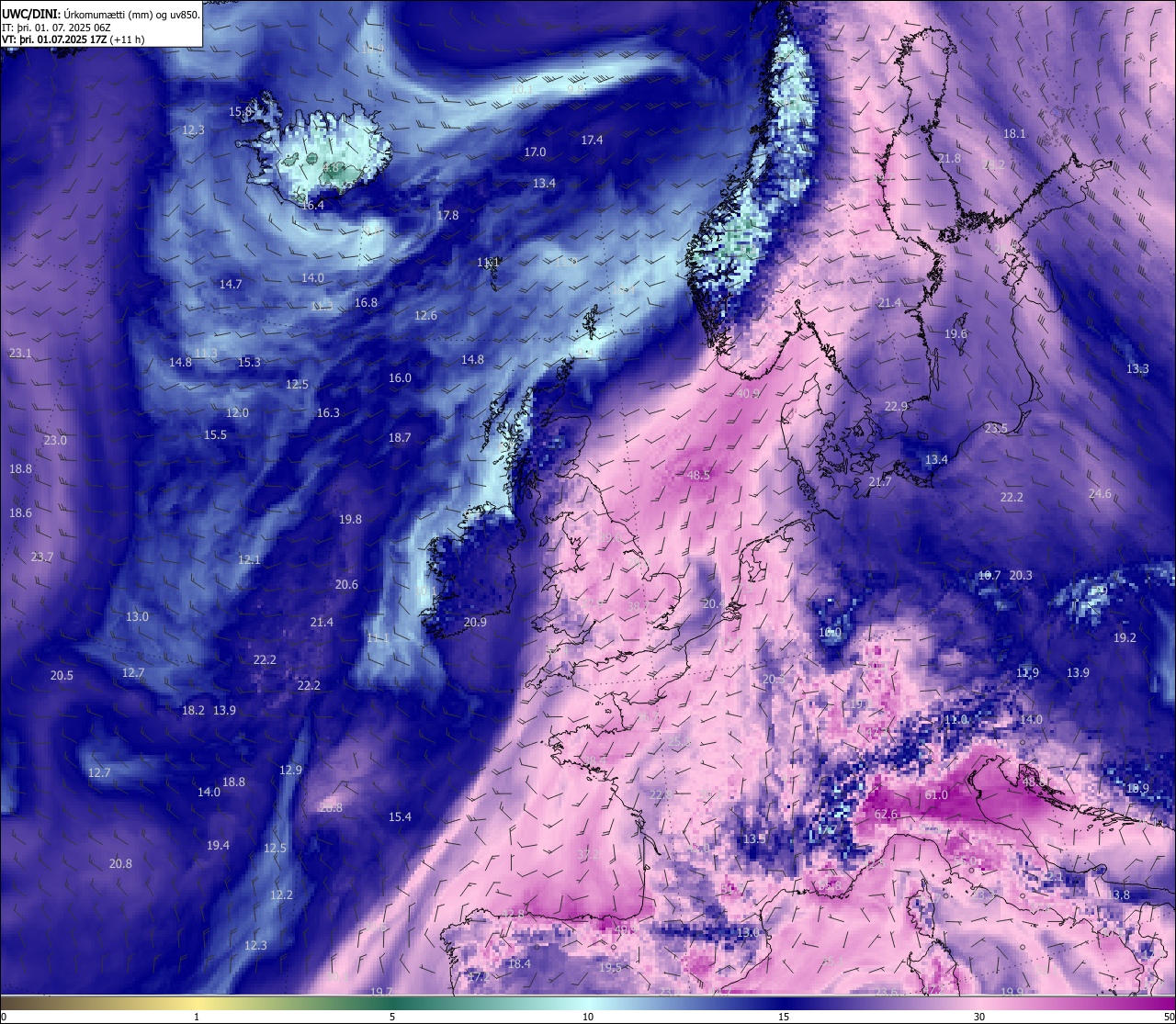Click the 40.9 value near southern Norway
The height and width of the screenshot is (1024, 1176).
[x=748, y=393]
